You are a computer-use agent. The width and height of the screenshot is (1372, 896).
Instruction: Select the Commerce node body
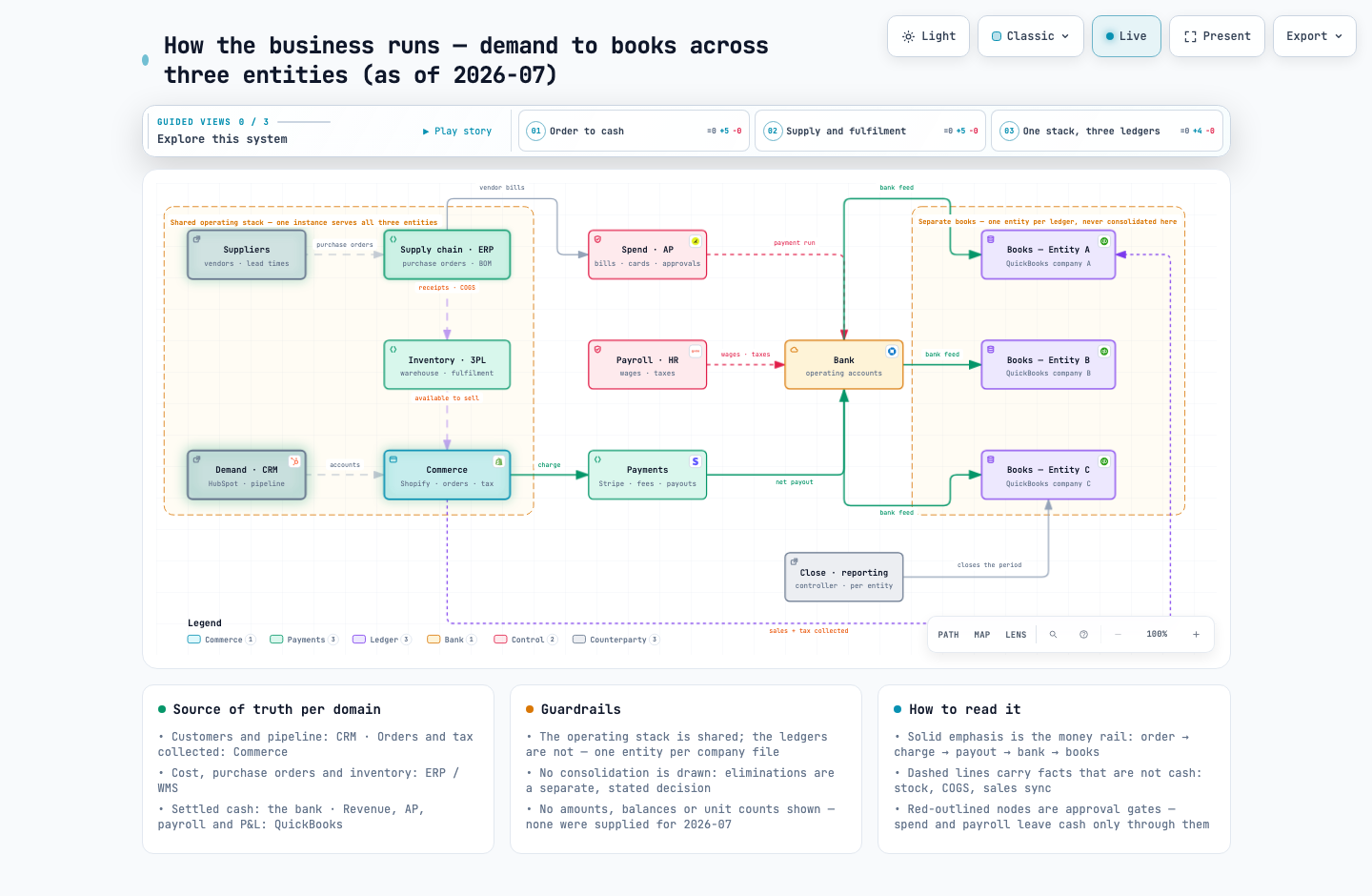click(447, 475)
